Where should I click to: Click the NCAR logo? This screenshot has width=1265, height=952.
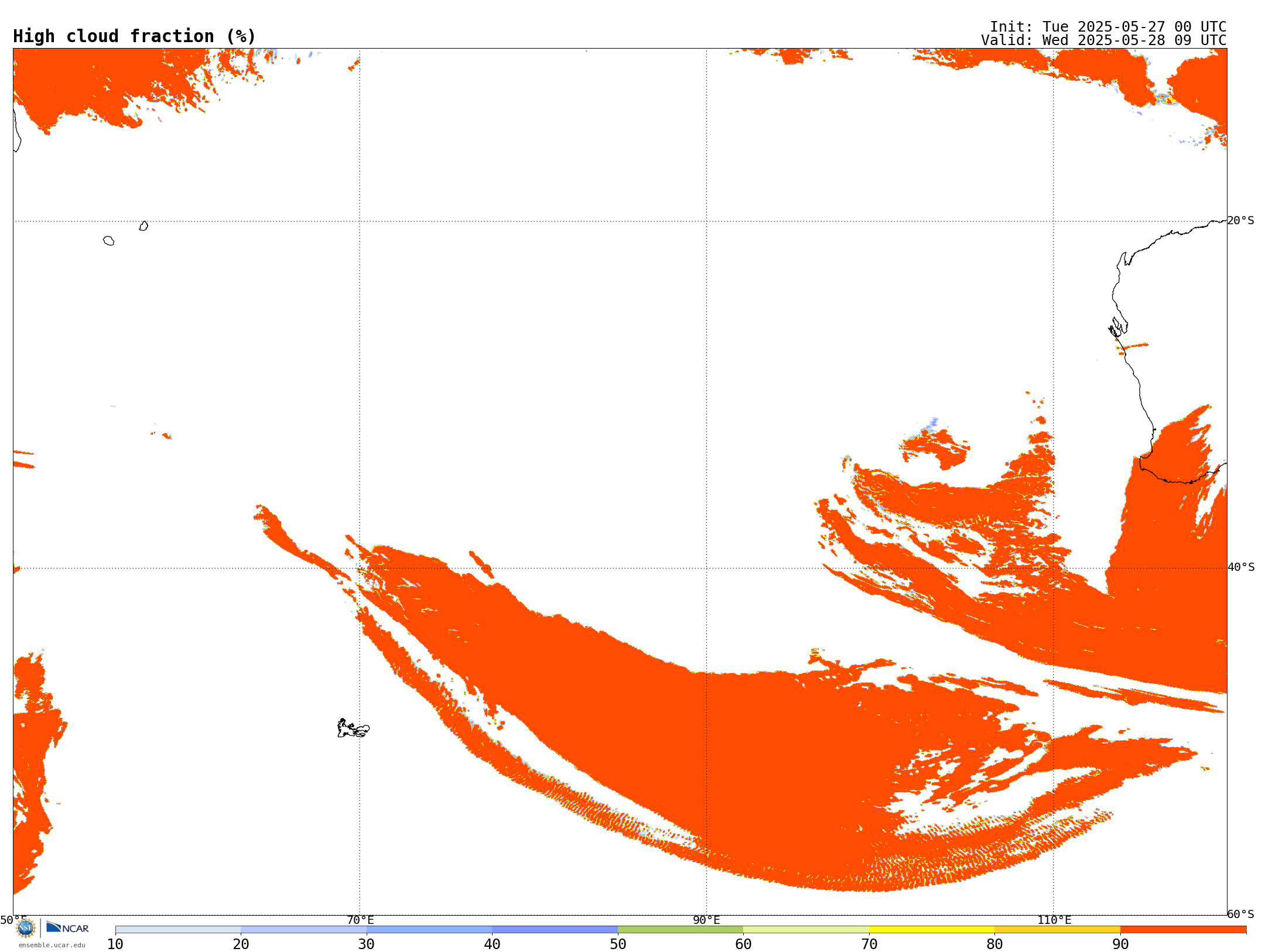pos(67,927)
